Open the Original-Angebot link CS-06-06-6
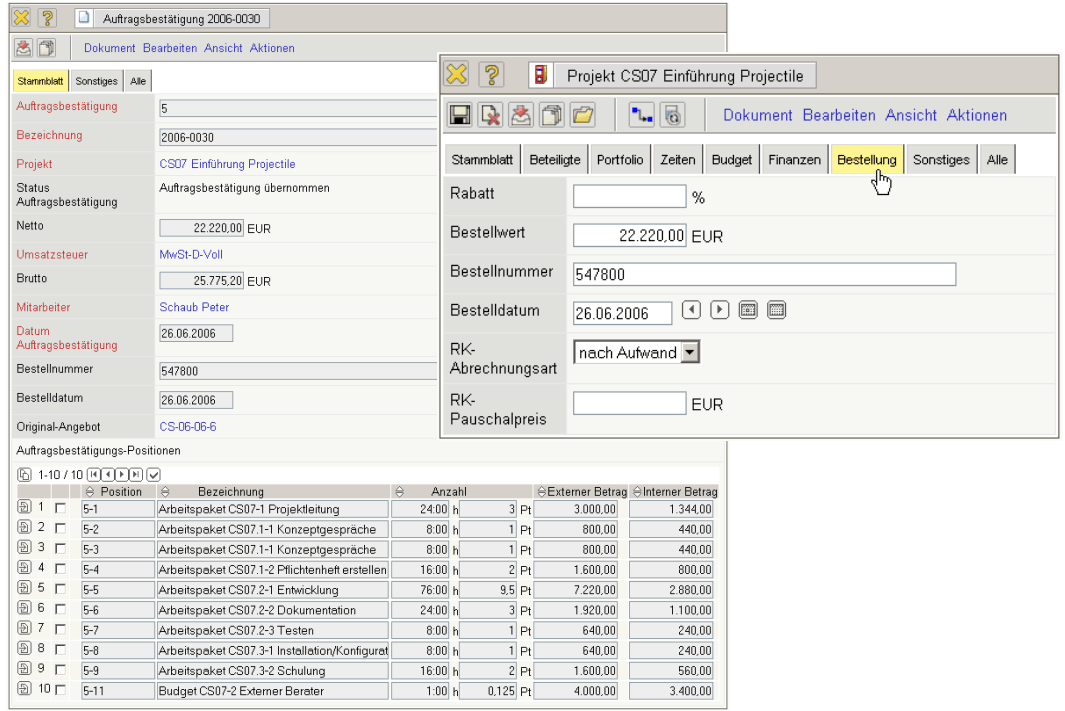Viewport: 1065px width, 711px height. click(187, 427)
